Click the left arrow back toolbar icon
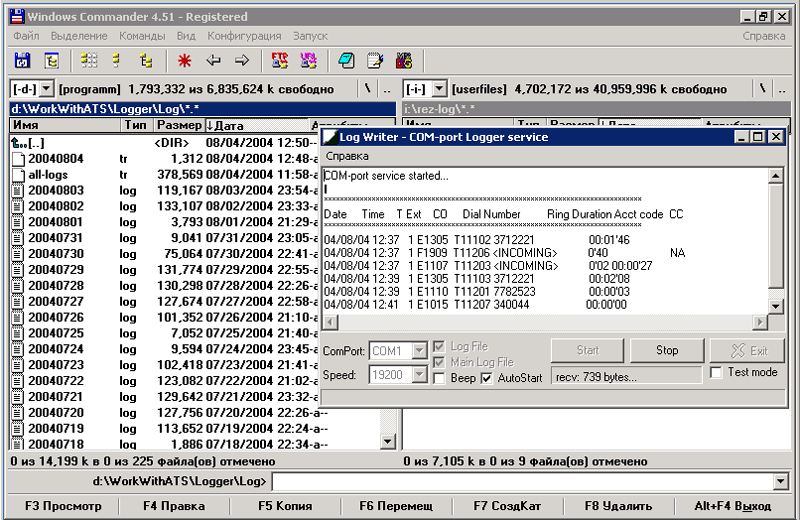The width and height of the screenshot is (800, 520). point(213,61)
